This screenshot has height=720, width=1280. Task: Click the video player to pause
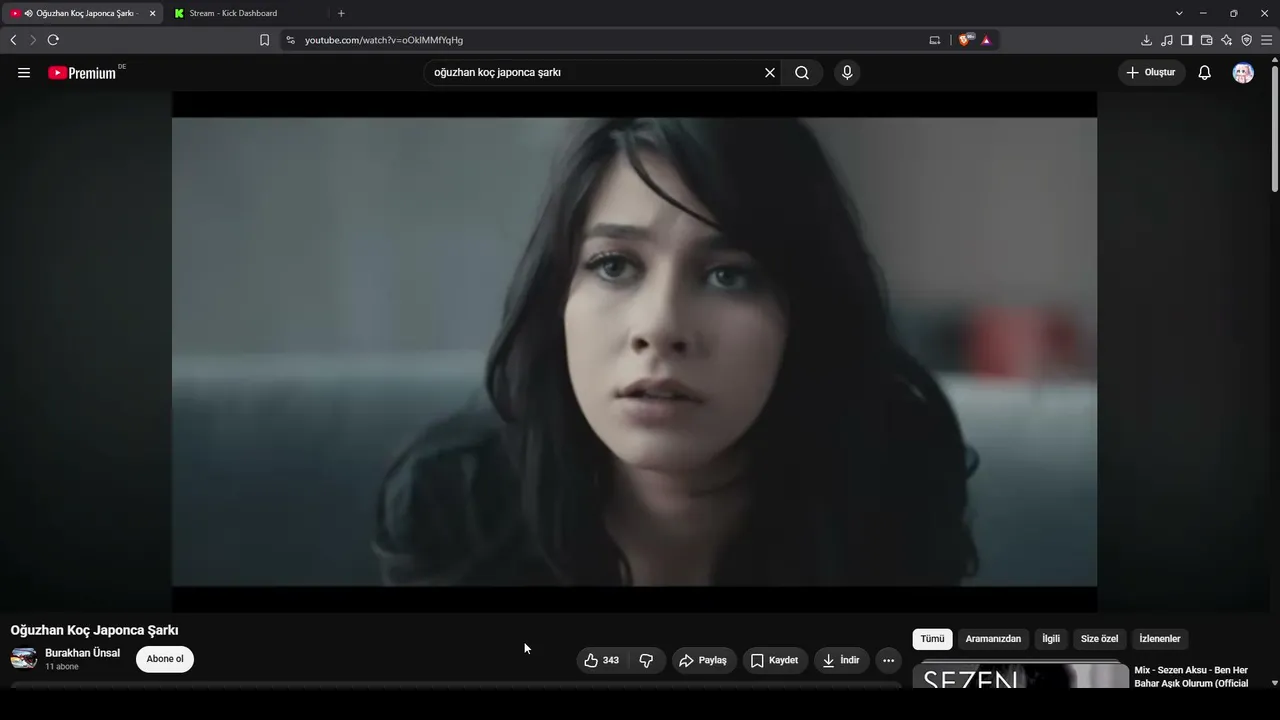[x=634, y=352]
